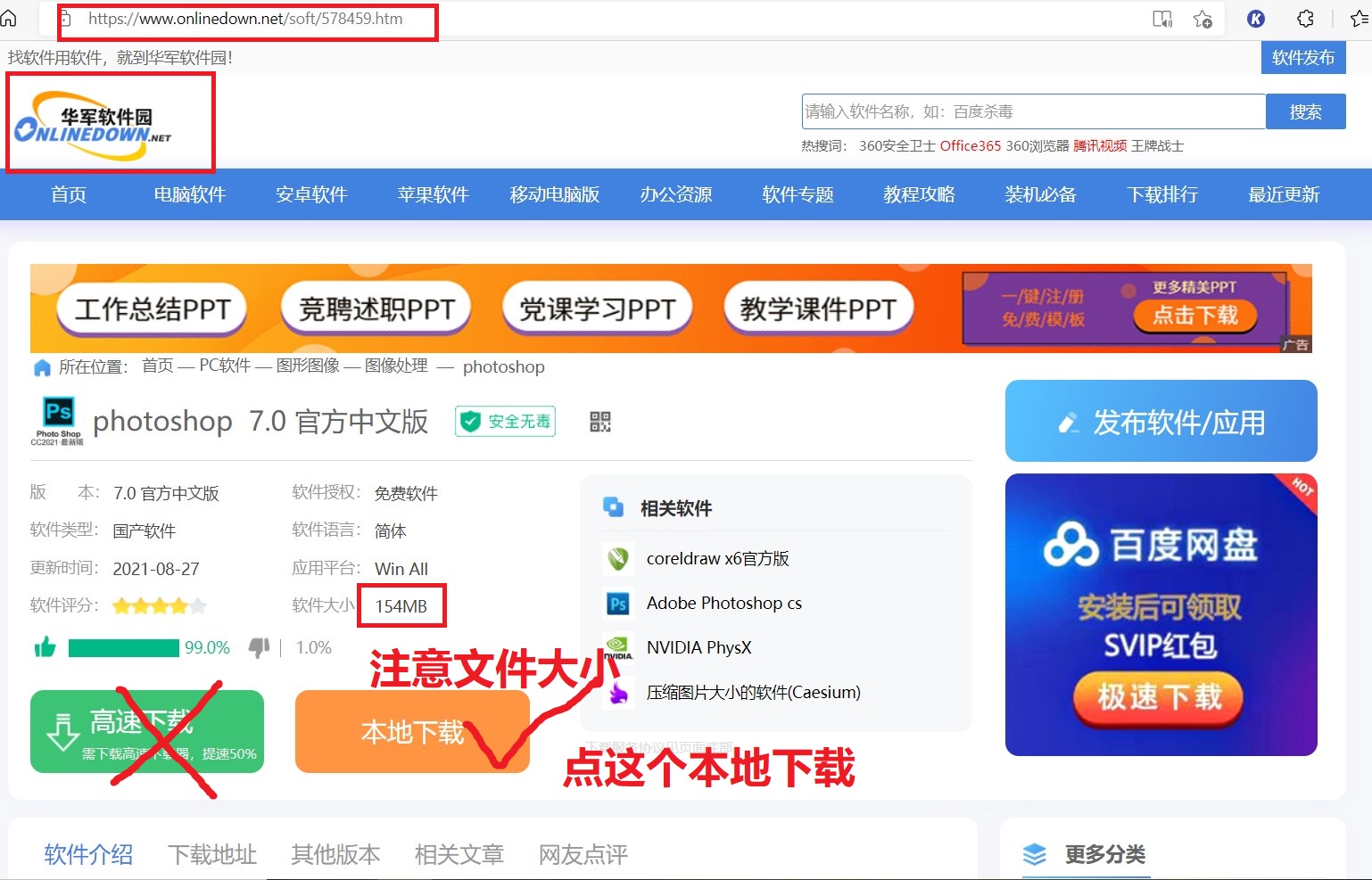1372x880 pixels.
Task: Open the QR code next to the software title
Action: (600, 422)
